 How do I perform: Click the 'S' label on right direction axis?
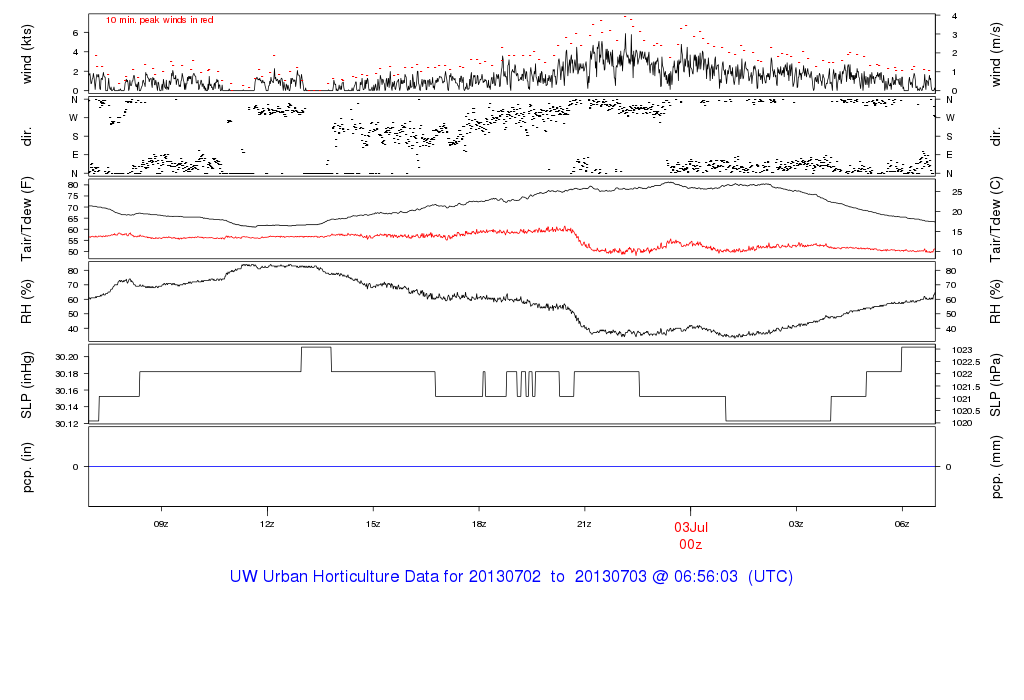tap(950, 137)
